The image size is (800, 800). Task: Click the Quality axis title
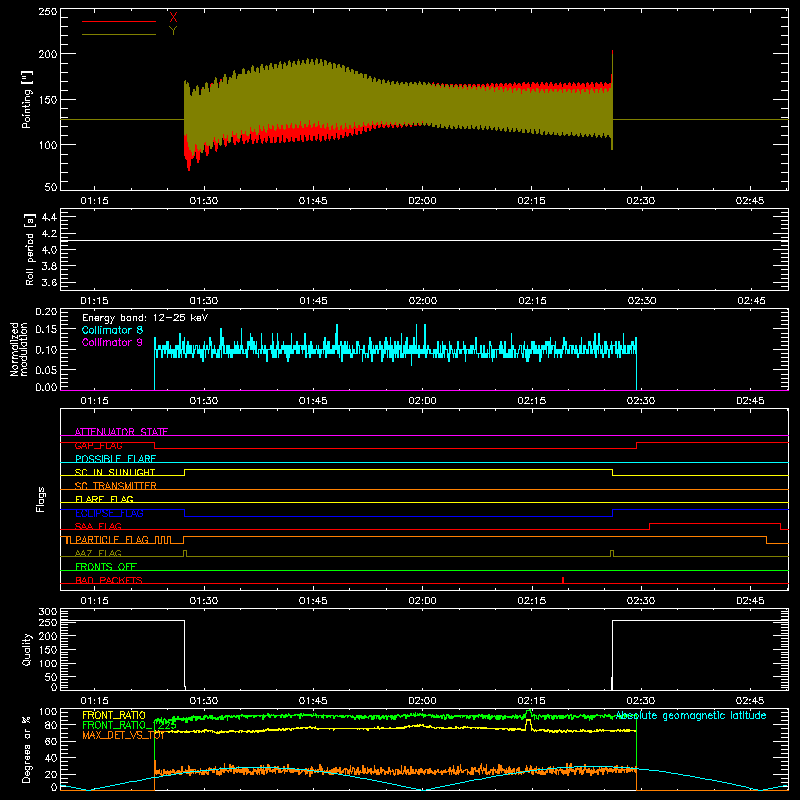click(27, 649)
